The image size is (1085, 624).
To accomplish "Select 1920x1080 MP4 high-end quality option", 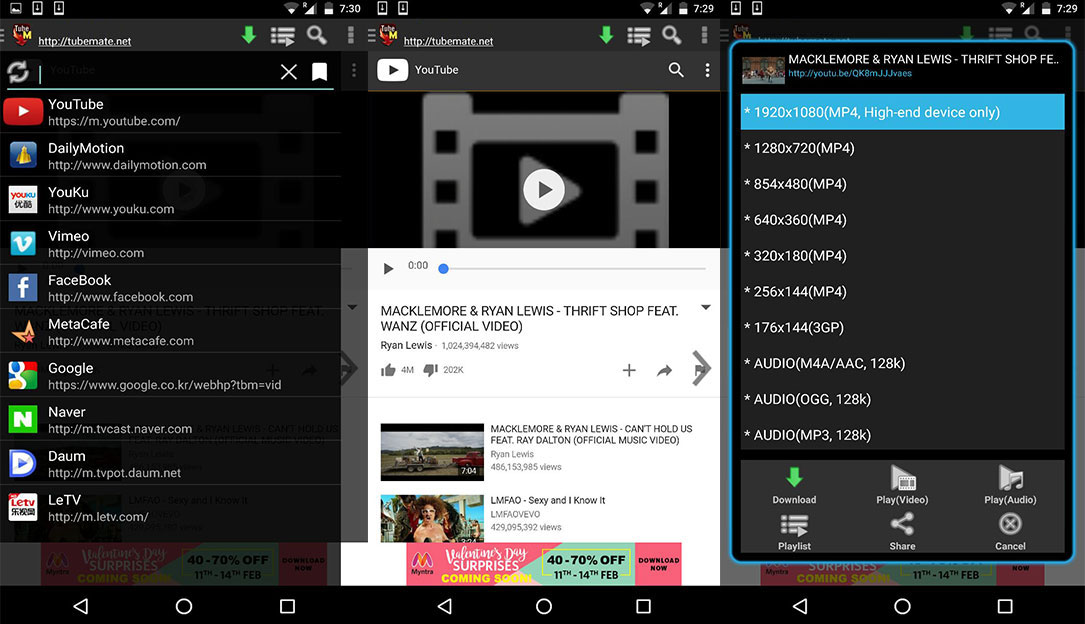I will click(902, 112).
